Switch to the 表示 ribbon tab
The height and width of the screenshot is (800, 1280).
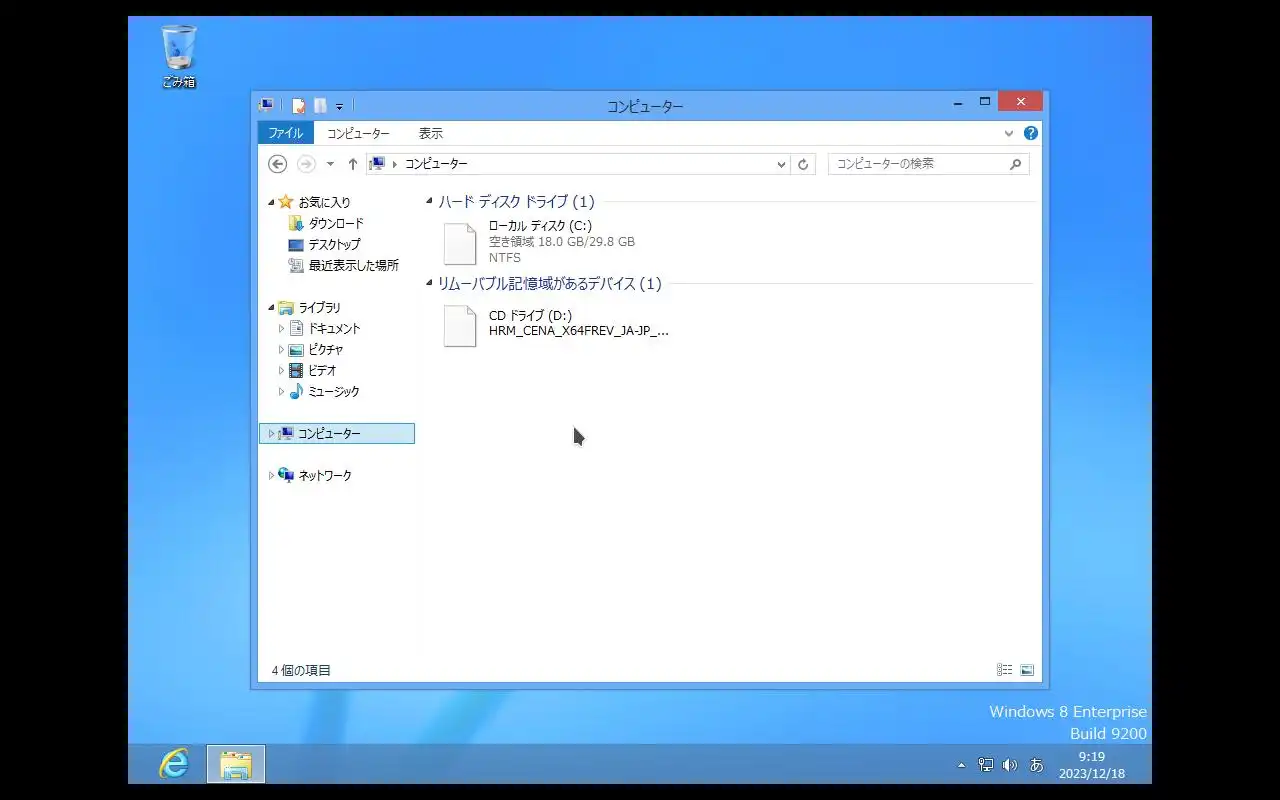[x=430, y=133]
